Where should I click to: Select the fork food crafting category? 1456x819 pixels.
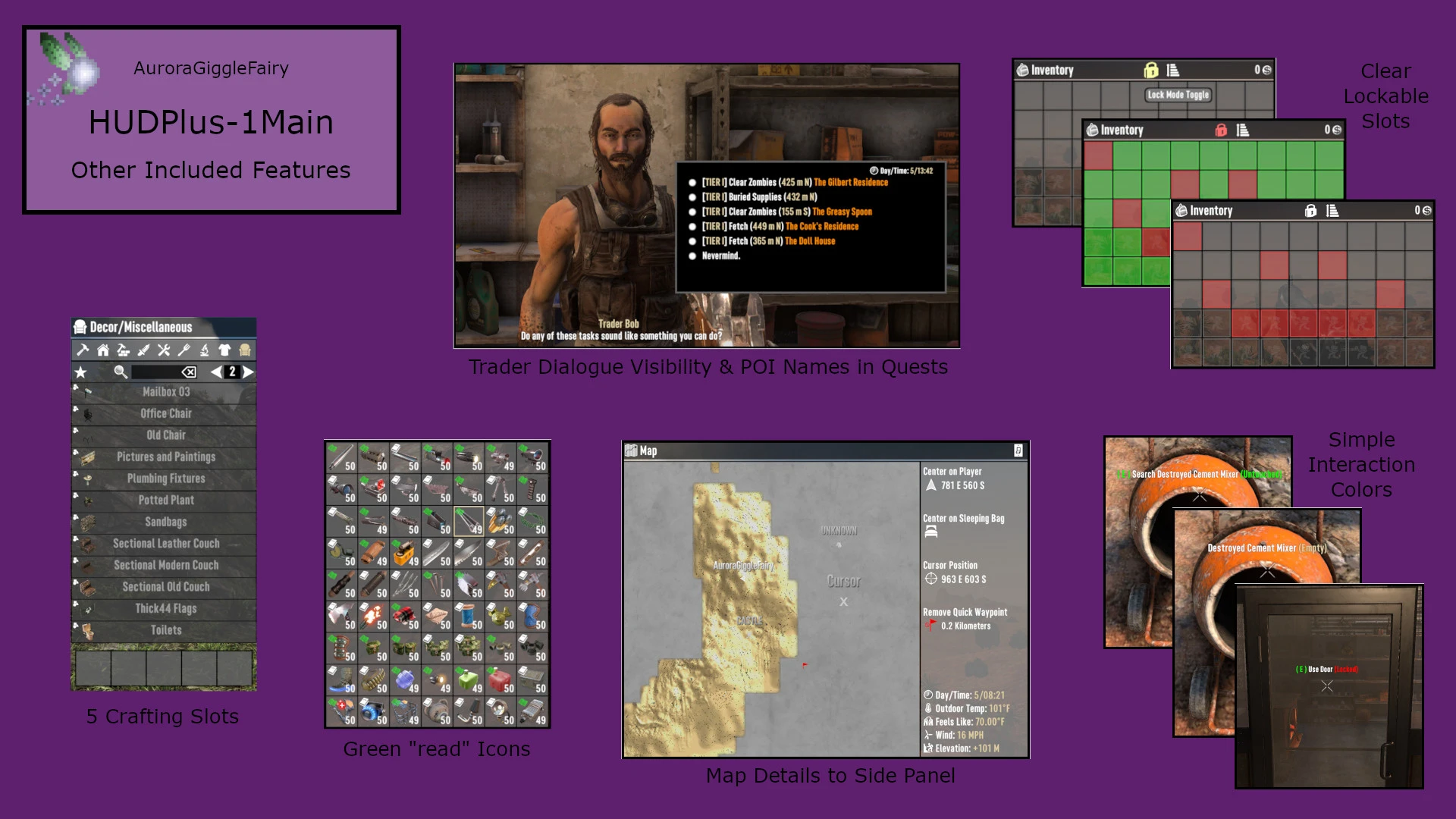coord(184,350)
